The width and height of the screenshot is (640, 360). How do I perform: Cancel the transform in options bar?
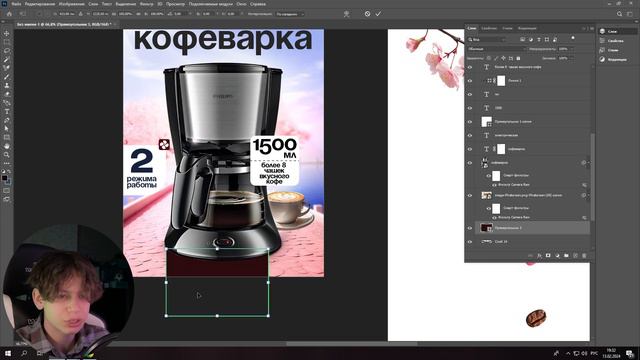pyautogui.click(x=367, y=14)
